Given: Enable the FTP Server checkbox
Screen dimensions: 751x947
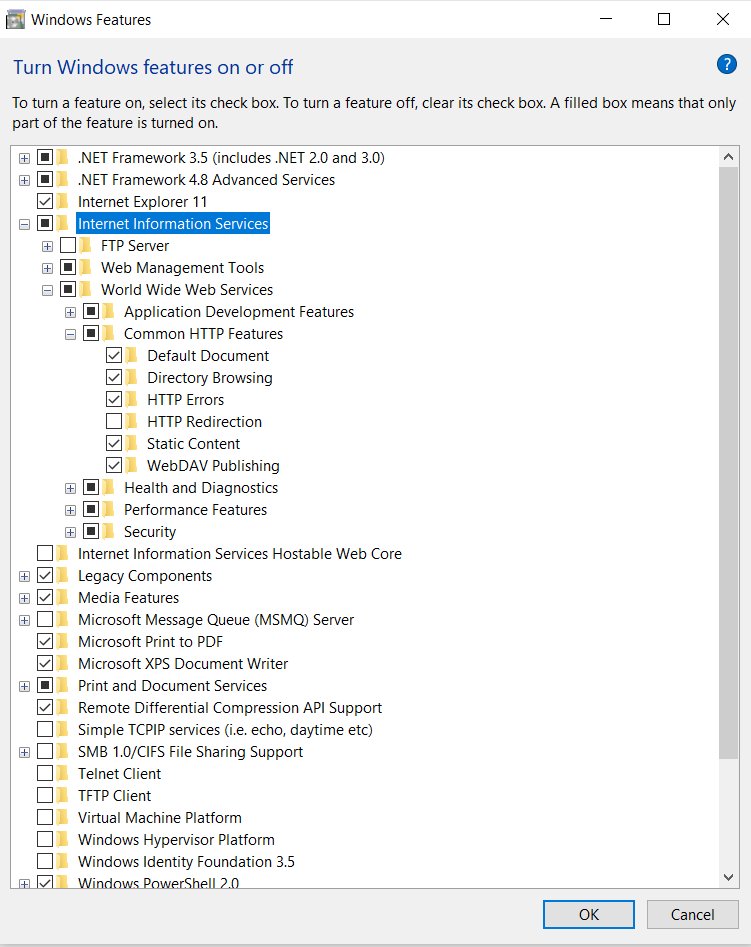Looking at the screenshot, I should point(68,245).
